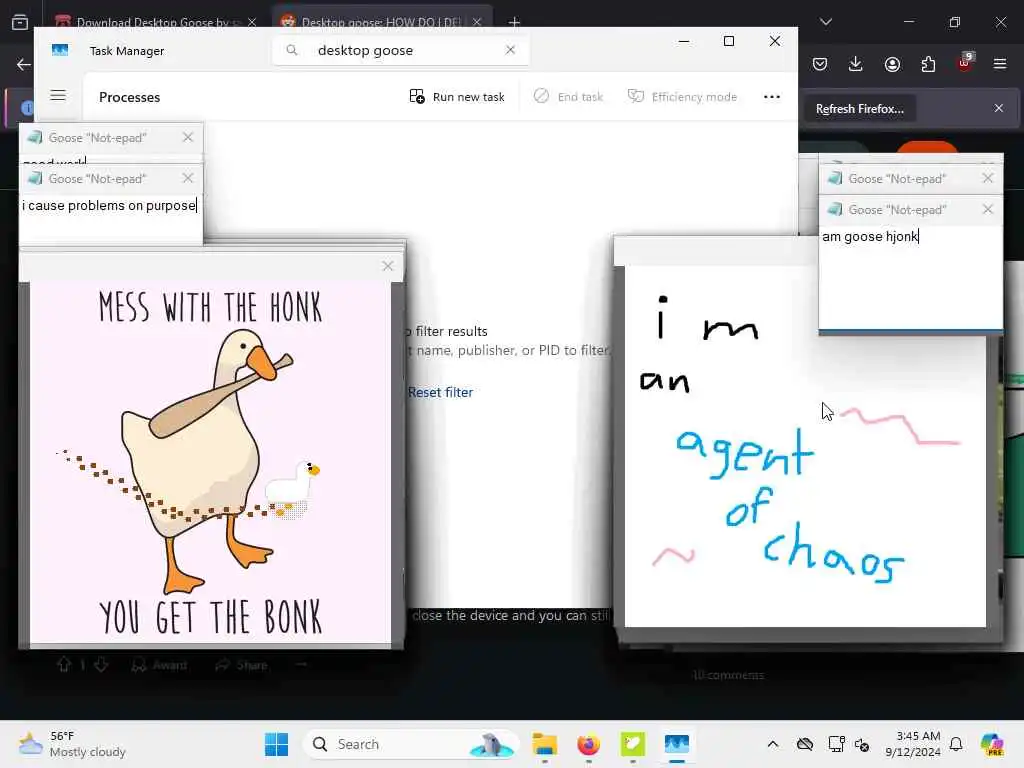
Task: Click Refresh Firefox button
Action: tap(859, 109)
